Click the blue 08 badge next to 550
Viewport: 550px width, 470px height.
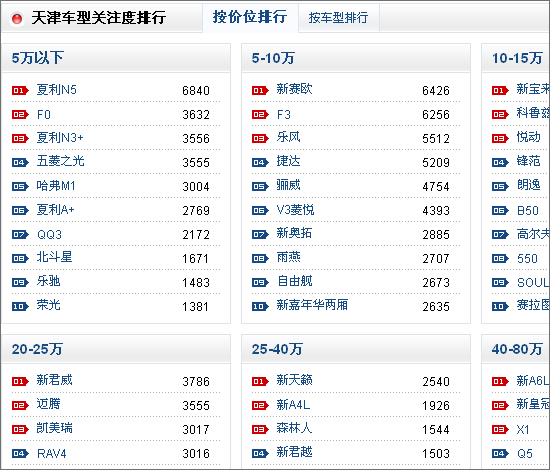[x=500, y=258]
